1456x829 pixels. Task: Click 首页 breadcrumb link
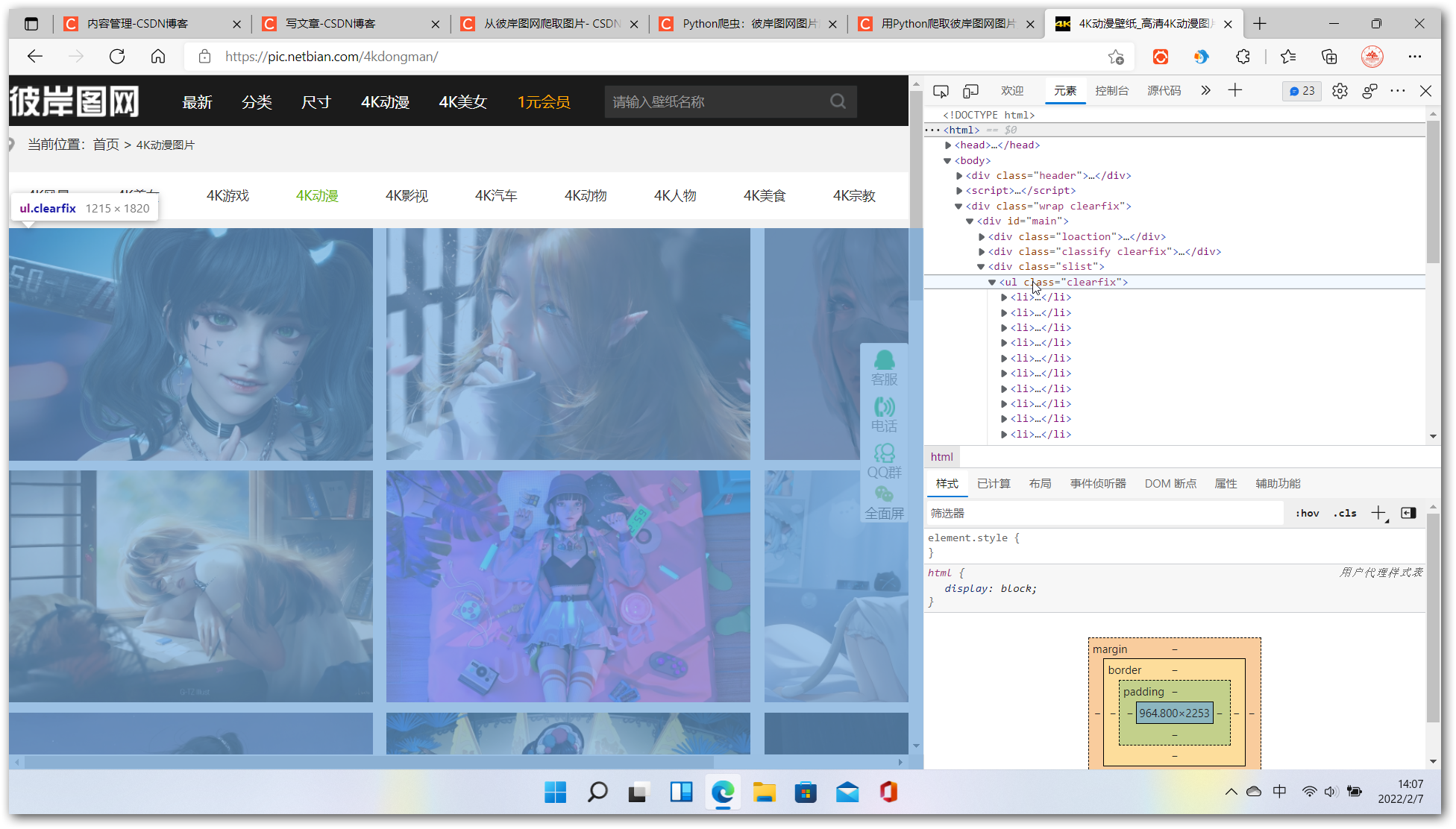click(106, 145)
